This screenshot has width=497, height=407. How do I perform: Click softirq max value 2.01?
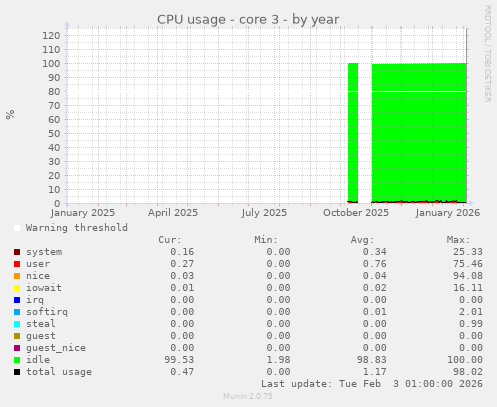tap(471, 312)
